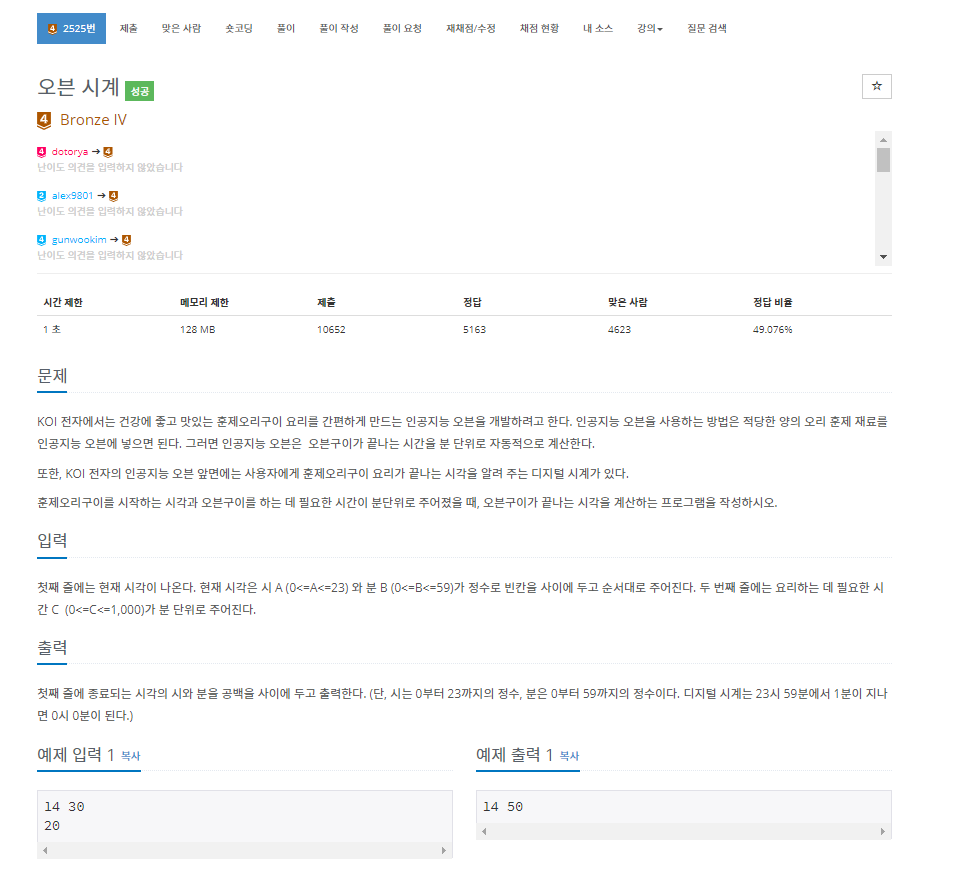954x870 pixels.
Task: Click the time limit value 1 초
Action: 52,330
